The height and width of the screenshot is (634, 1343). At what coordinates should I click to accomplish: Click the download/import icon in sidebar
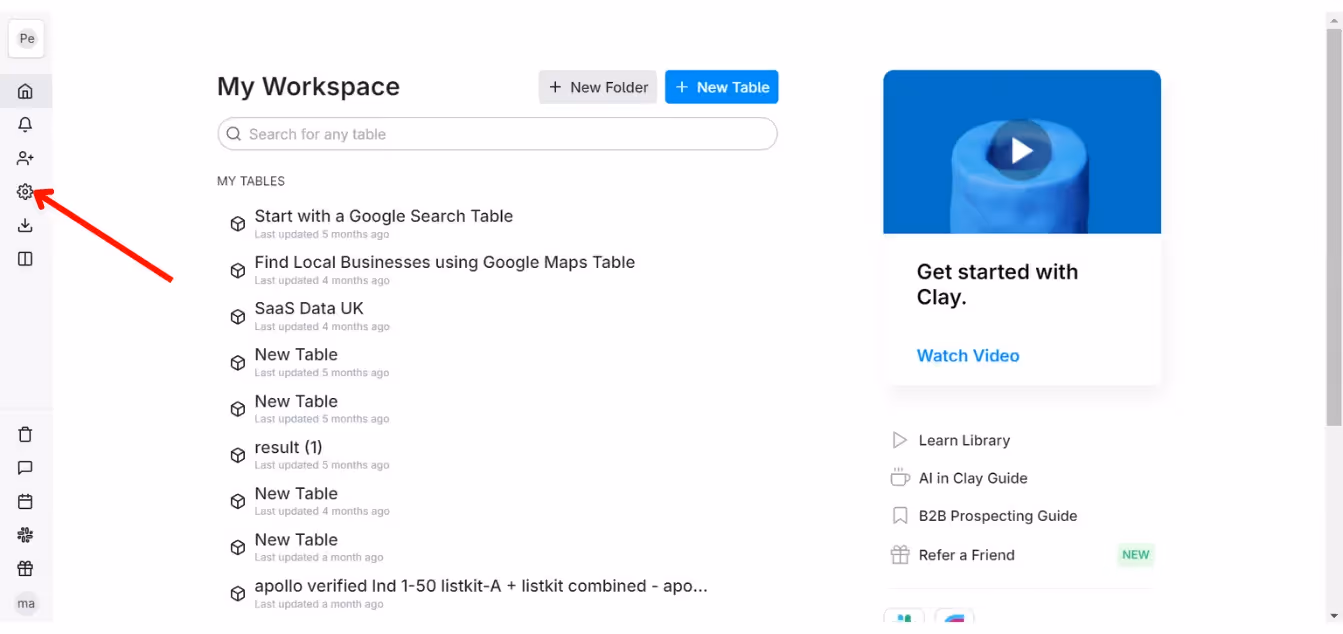click(x=25, y=226)
